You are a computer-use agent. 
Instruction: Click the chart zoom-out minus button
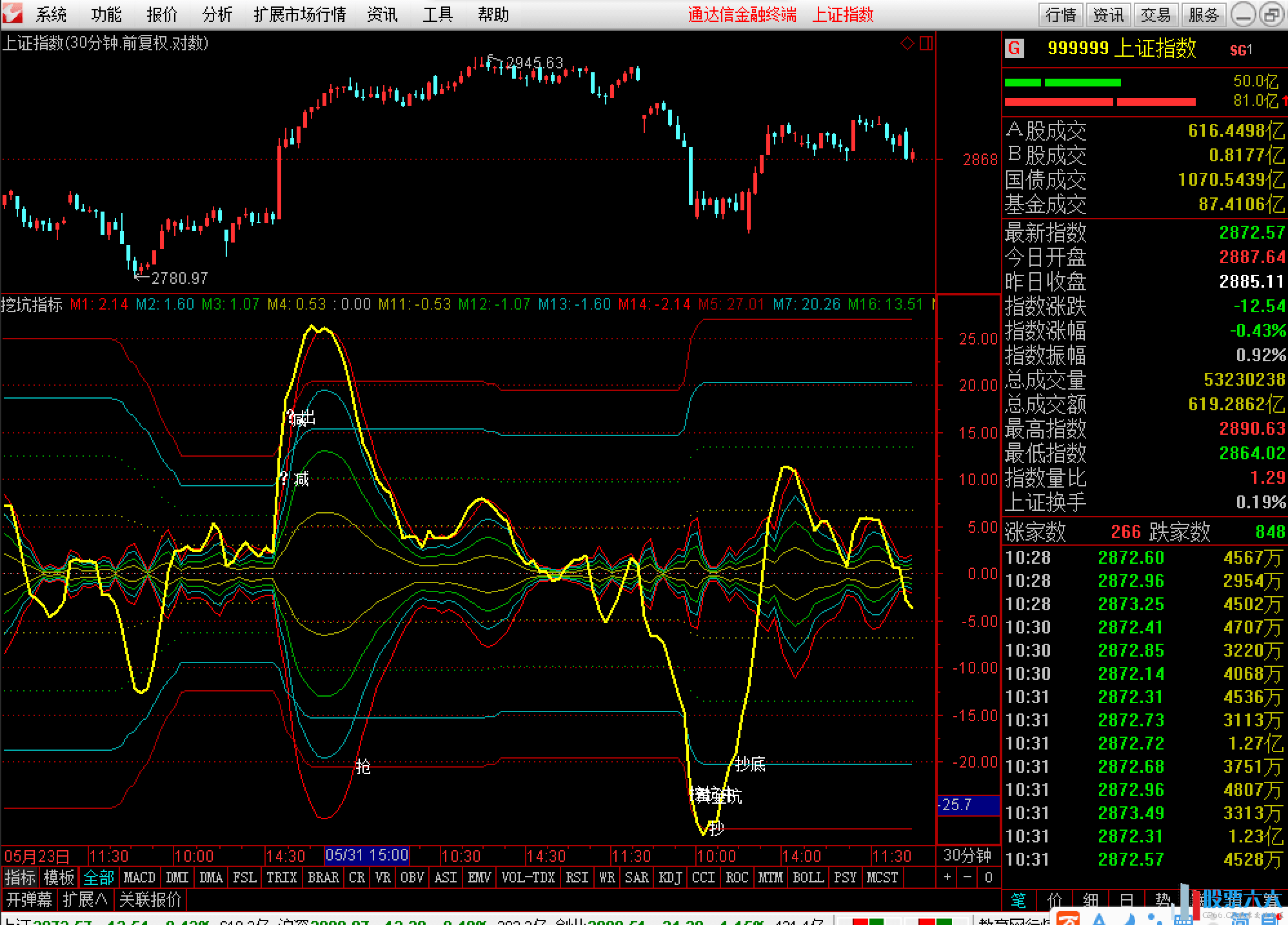tap(967, 877)
